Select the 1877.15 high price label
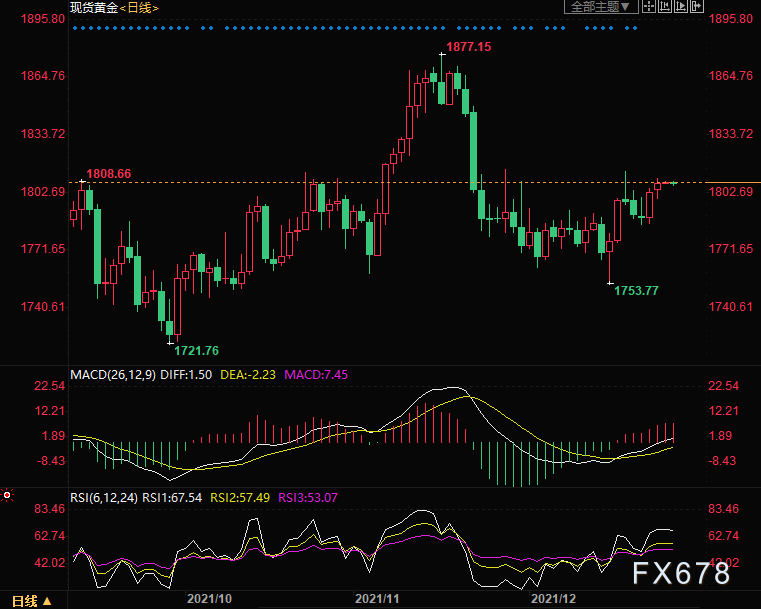This screenshot has width=761, height=609. coord(468,47)
